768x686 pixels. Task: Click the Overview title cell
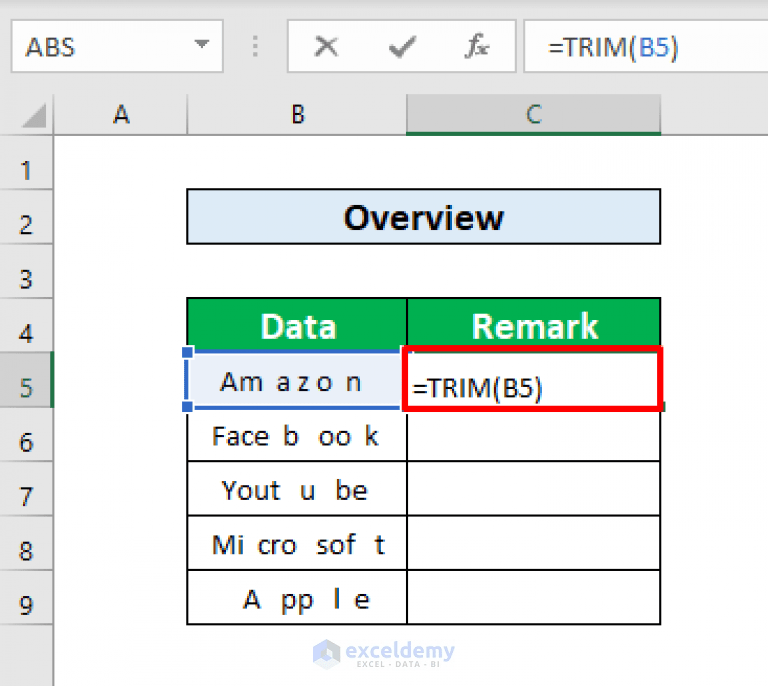click(x=424, y=216)
